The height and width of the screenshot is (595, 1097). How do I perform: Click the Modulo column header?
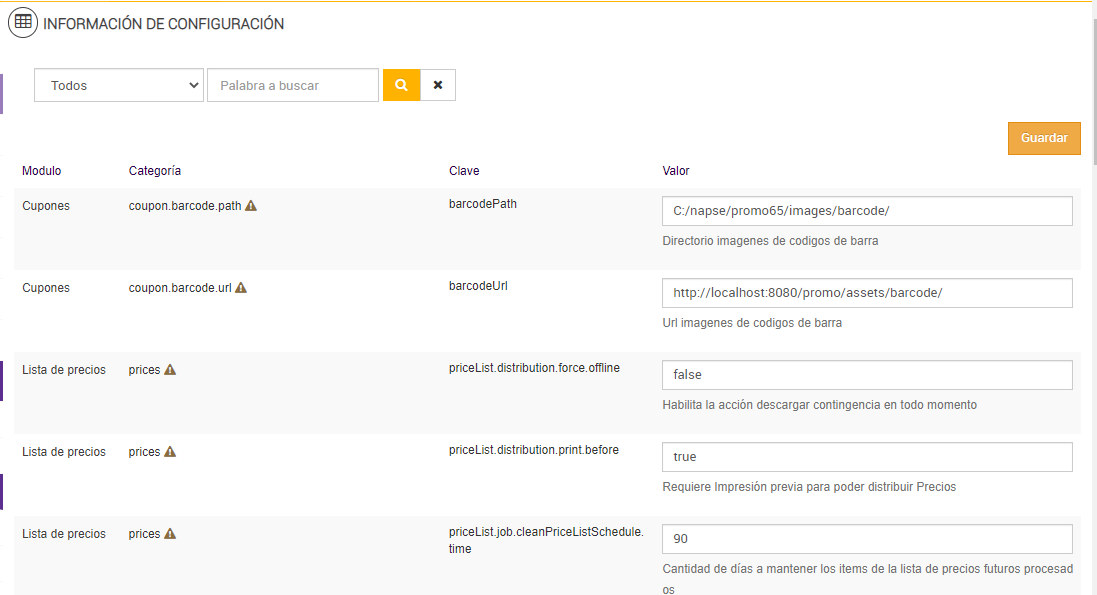[42, 171]
